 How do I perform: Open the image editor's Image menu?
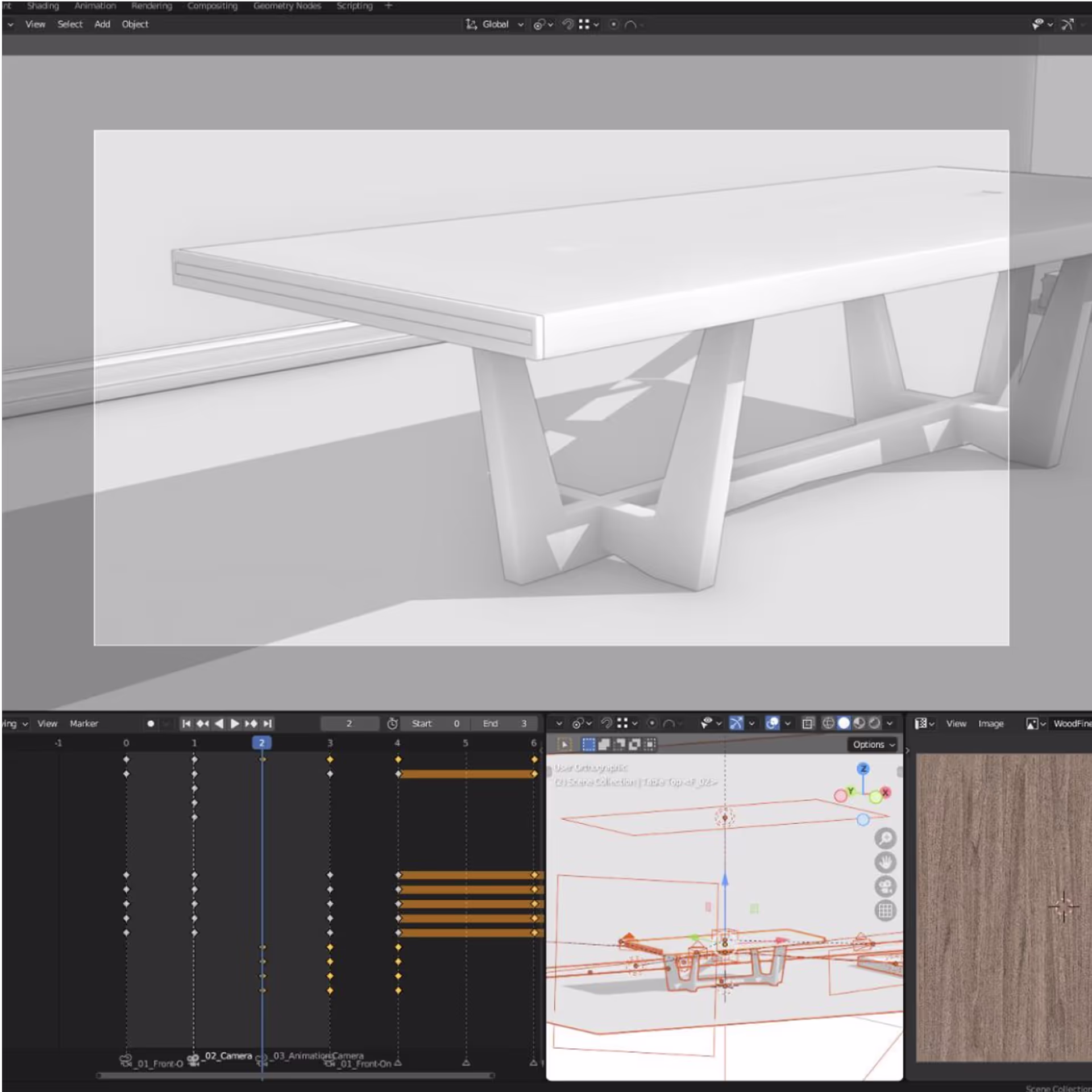990,724
